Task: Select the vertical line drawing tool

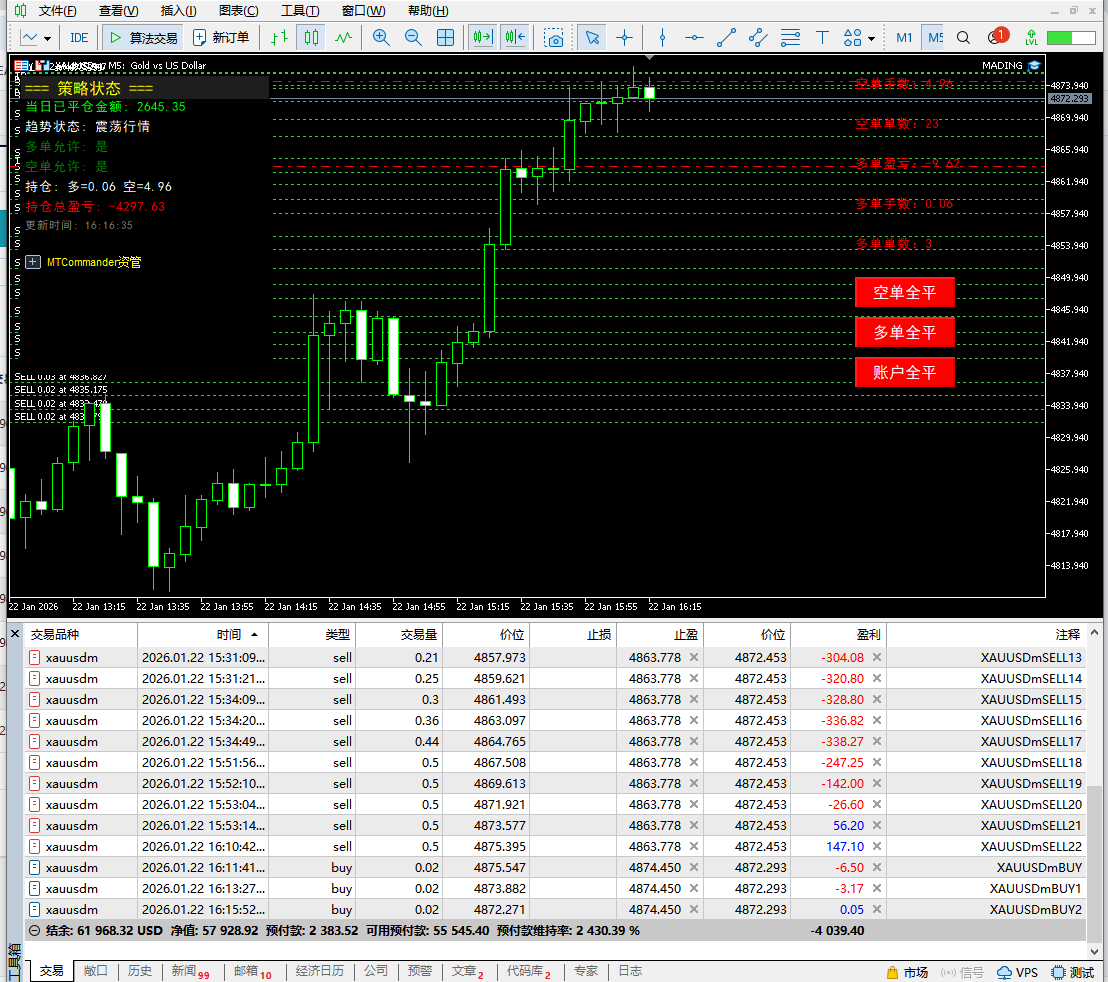Action: (x=662, y=37)
